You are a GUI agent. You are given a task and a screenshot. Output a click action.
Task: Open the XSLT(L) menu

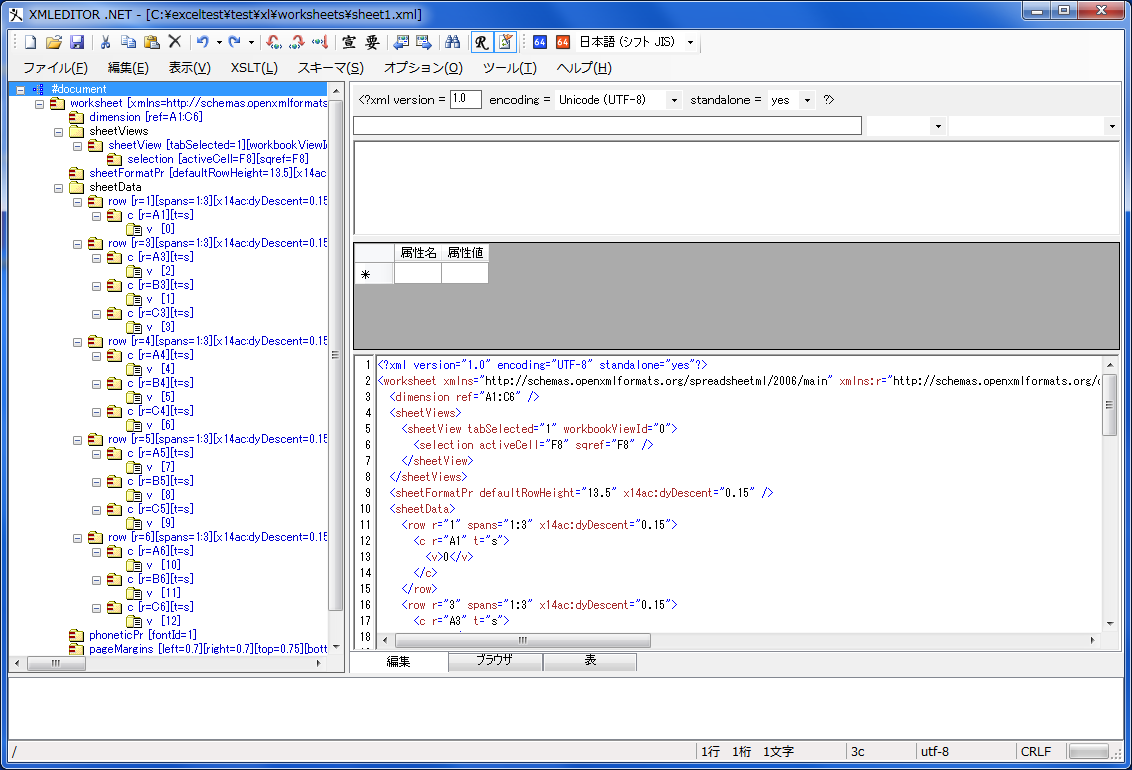pyautogui.click(x=254, y=68)
